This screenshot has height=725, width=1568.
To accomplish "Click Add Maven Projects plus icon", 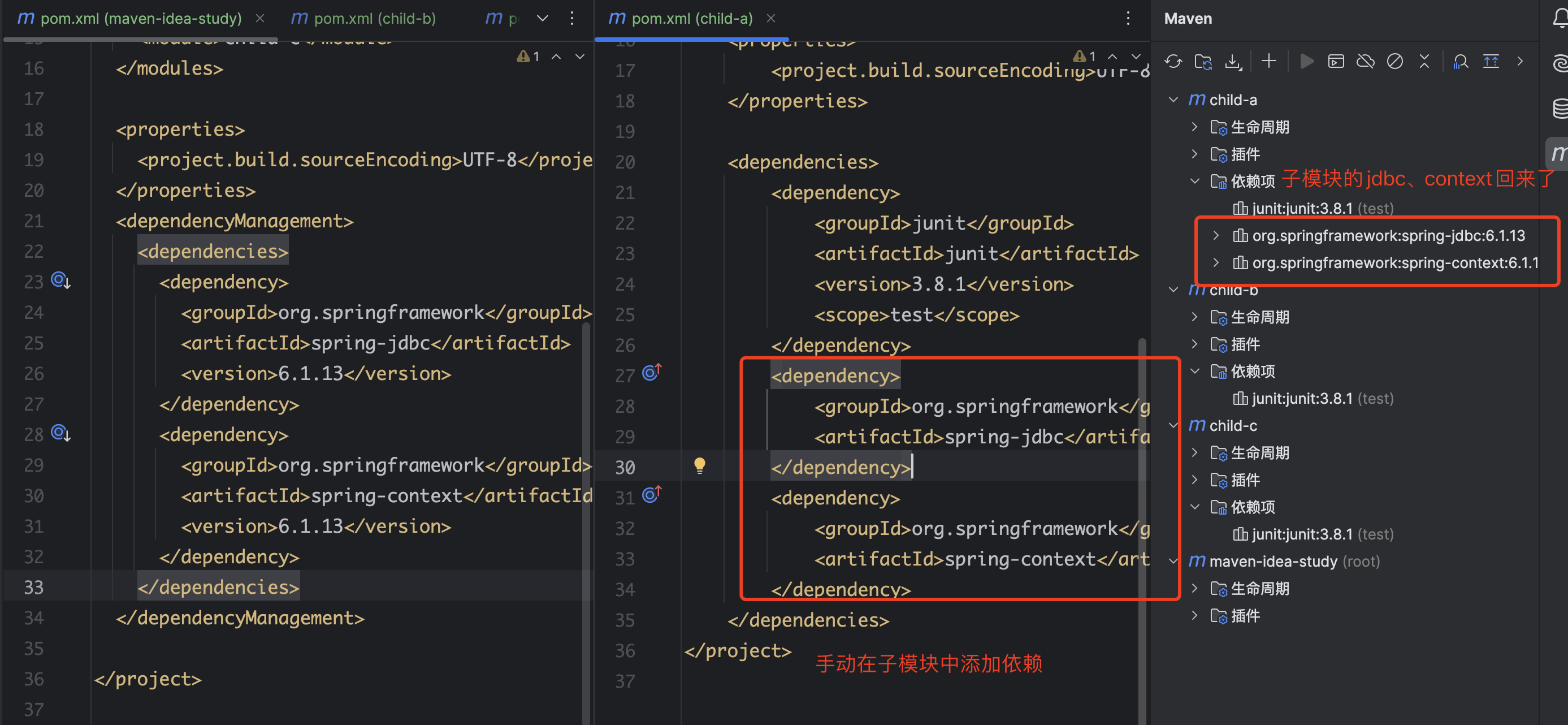I will pos(1268,61).
